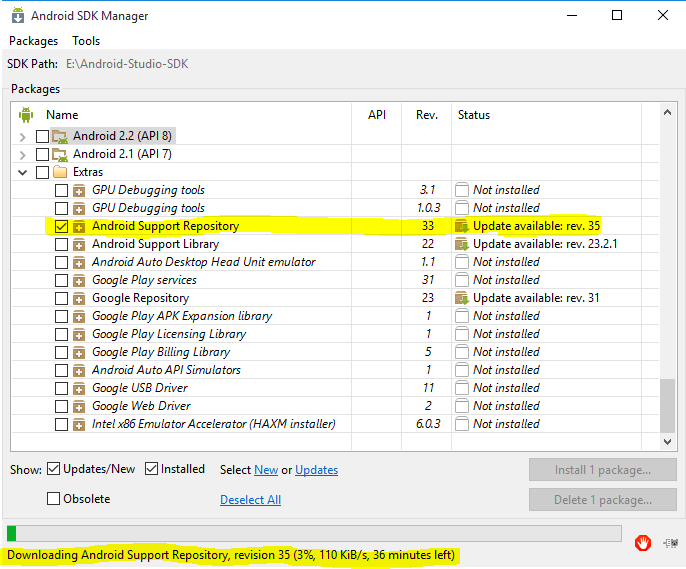Click update status icon for Google Repository
Image resolution: width=686 pixels, height=569 pixels.
click(x=462, y=299)
